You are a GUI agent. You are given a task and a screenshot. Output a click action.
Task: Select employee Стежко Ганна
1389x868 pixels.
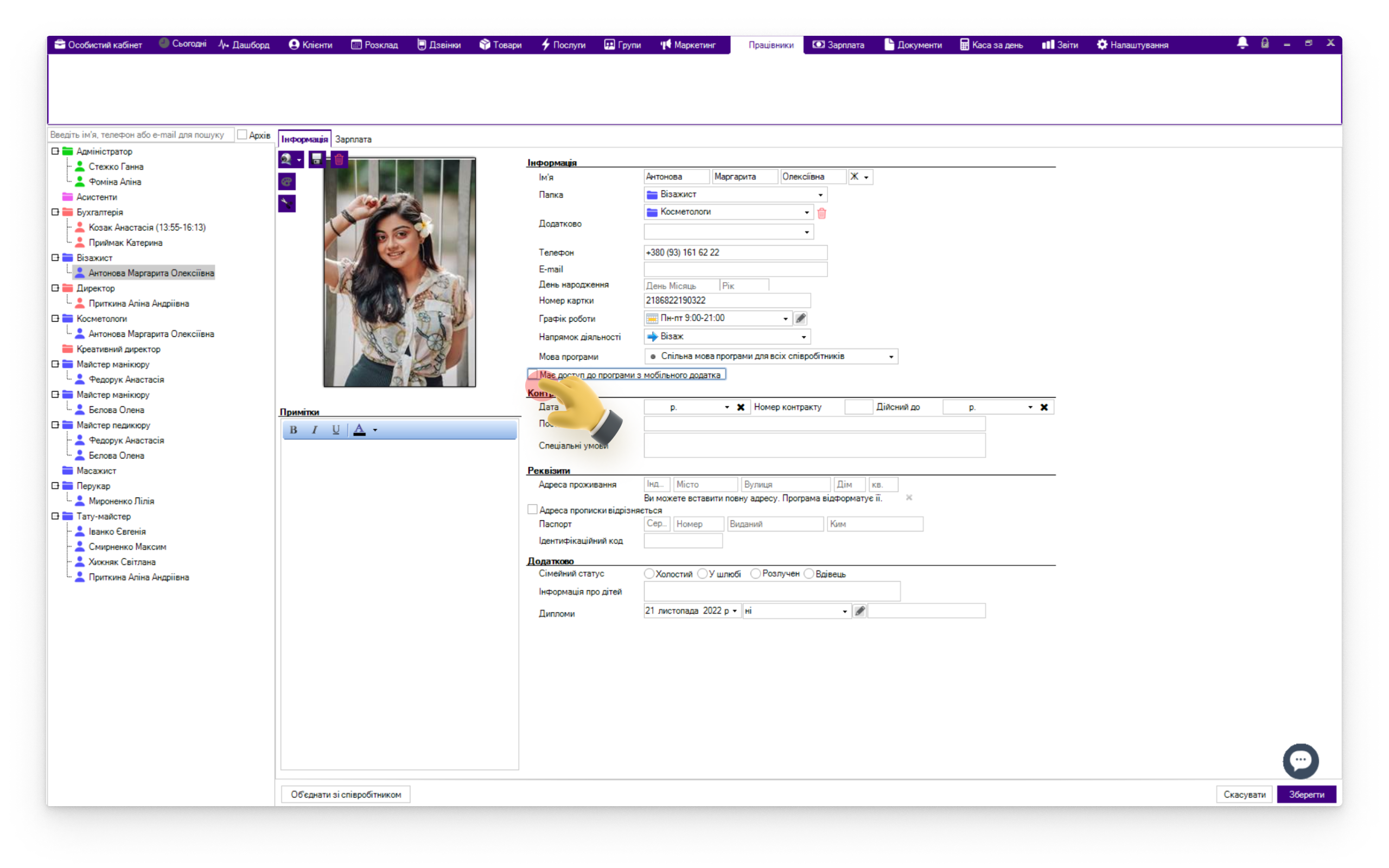pos(116,167)
